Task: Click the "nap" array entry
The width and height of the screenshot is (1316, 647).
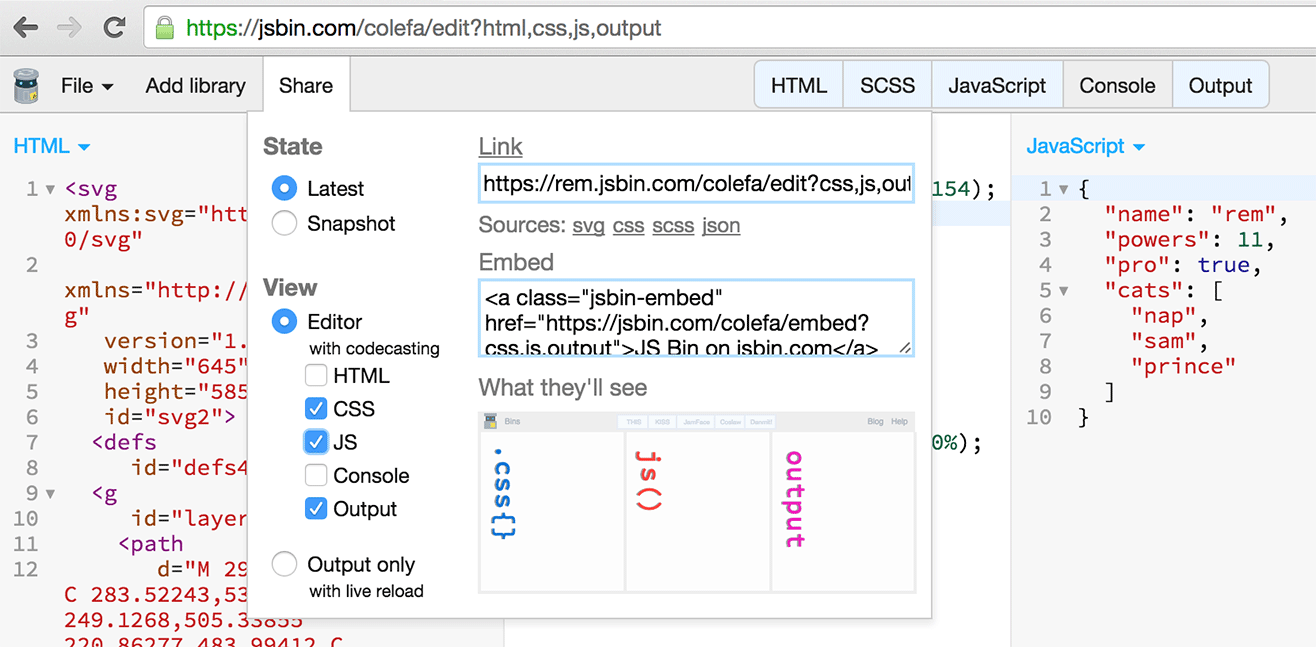Action: pos(1170,316)
